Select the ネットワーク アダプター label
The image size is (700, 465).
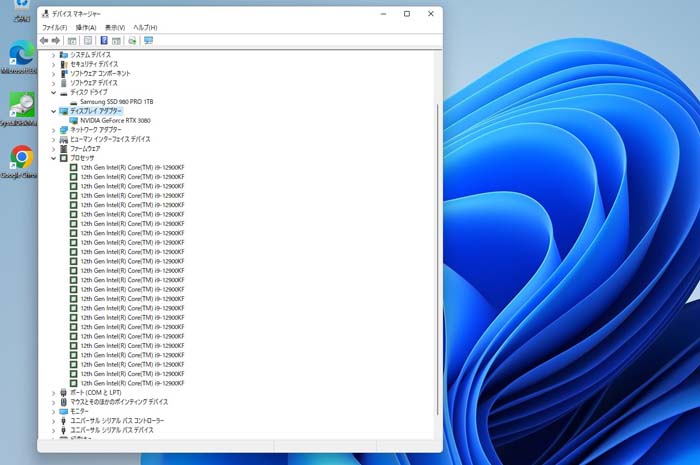pyautogui.click(x=96, y=130)
